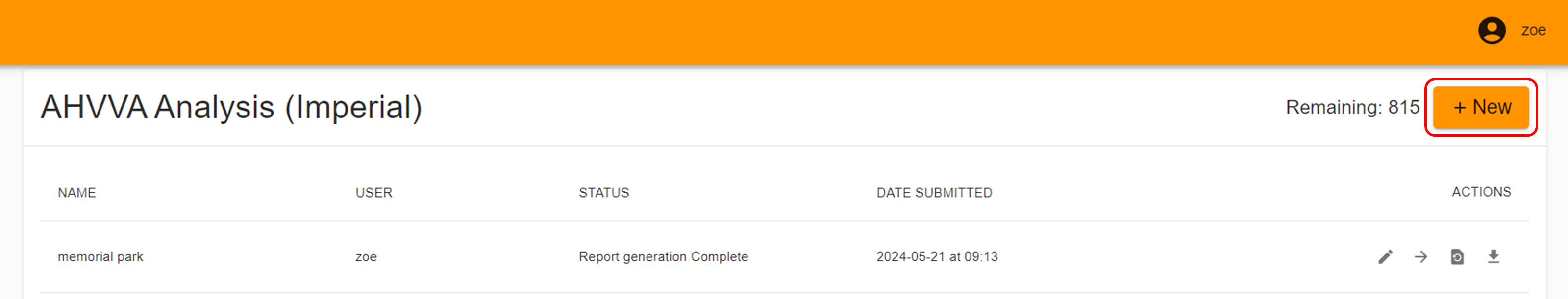Image resolution: width=1568 pixels, height=299 pixels.
Task: Click the + New analysis button
Action: [1481, 107]
